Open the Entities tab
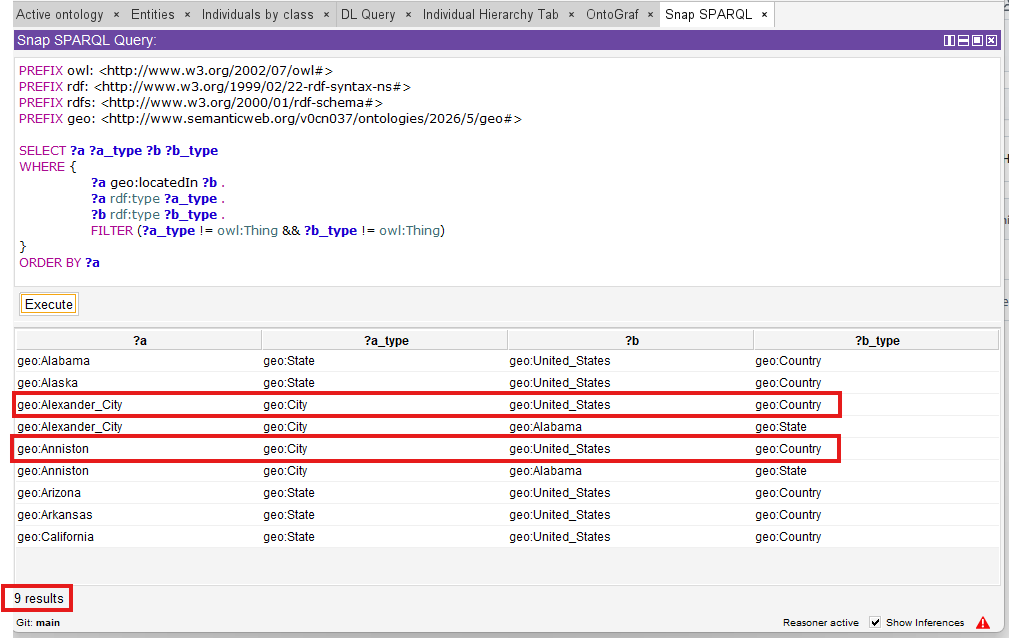 153,14
